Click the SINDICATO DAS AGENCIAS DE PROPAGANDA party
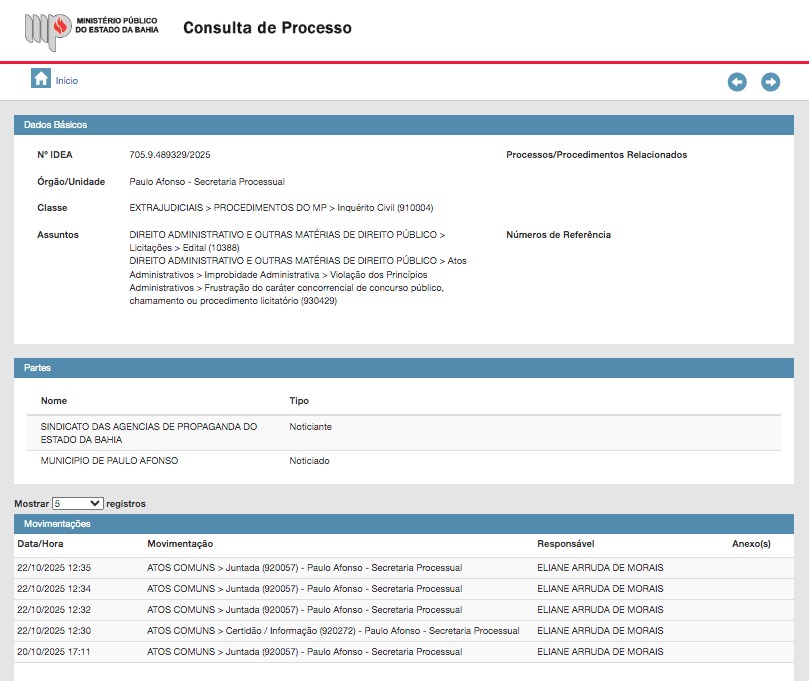This screenshot has width=809, height=681. (149, 433)
